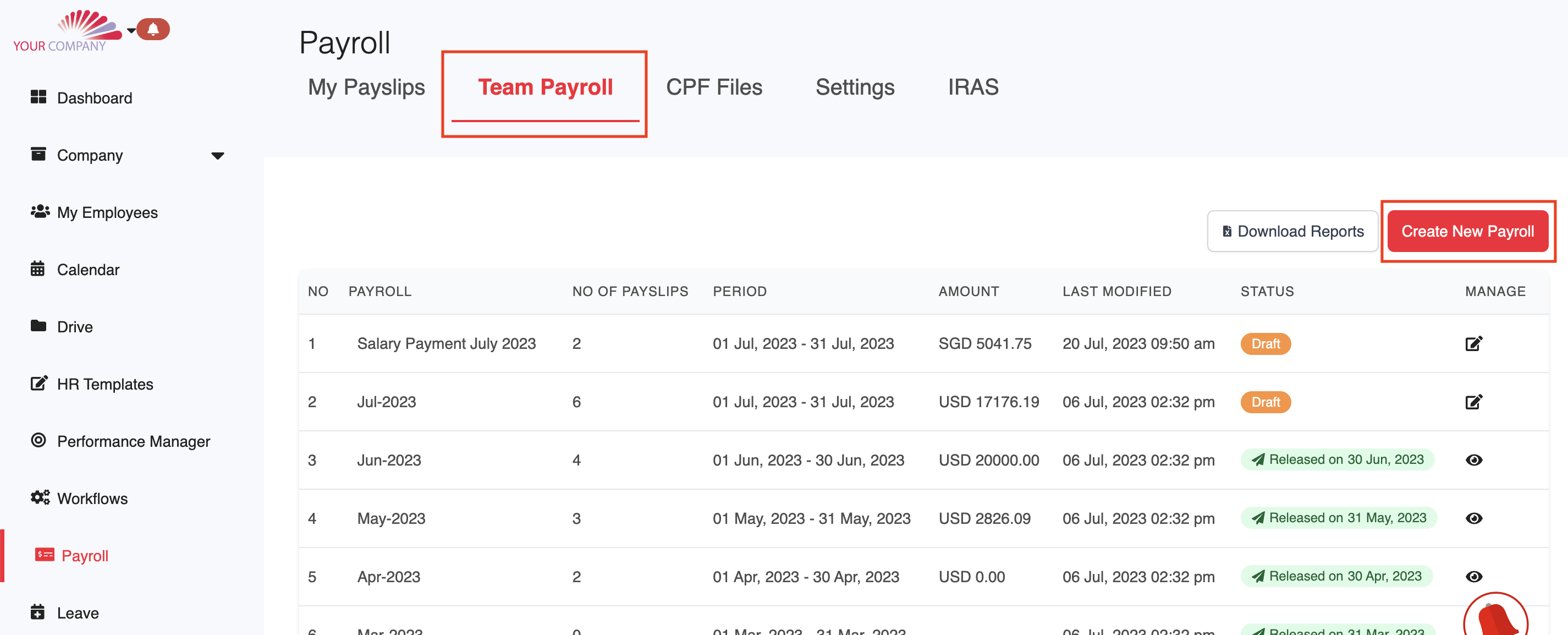Open Dashboard from the sidebar

tap(93, 98)
